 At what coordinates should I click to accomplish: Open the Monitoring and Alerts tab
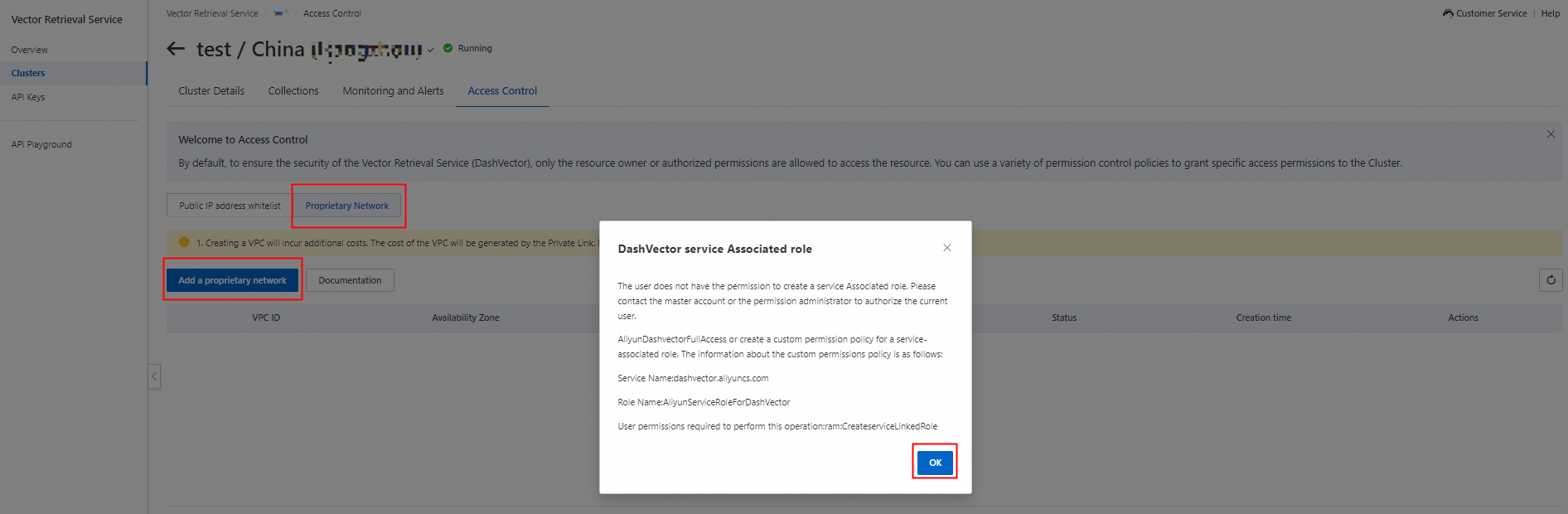(393, 91)
